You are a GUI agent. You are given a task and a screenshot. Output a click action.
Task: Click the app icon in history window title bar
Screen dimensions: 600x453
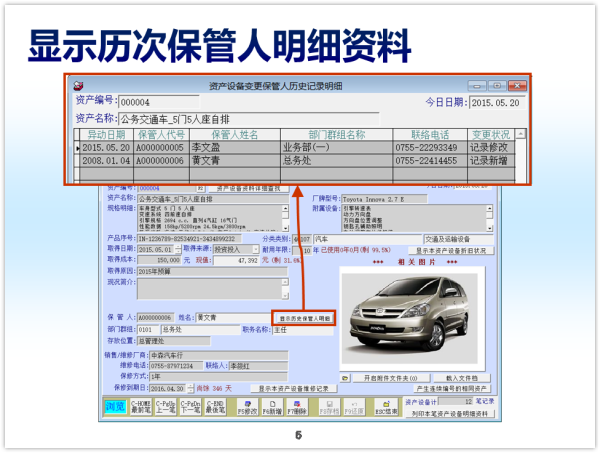78,86
